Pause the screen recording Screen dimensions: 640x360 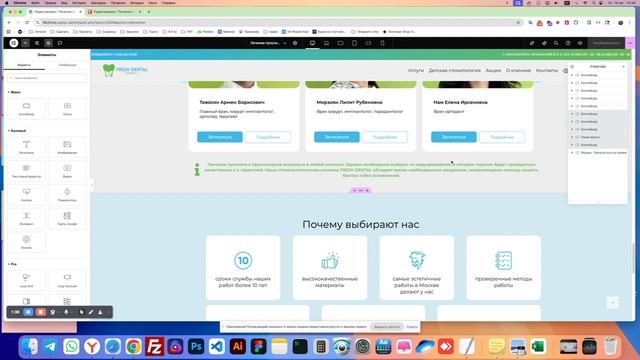point(28,312)
